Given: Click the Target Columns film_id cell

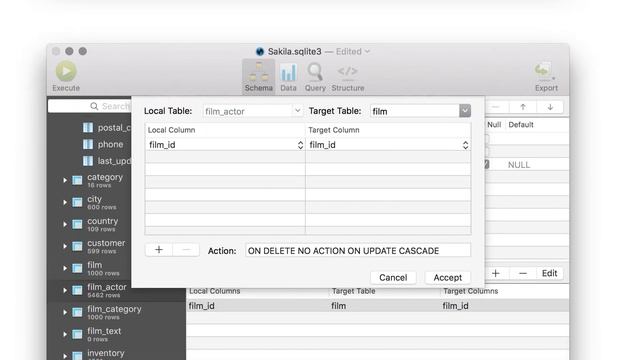Looking at the screenshot, I should [x=456, y=306].
